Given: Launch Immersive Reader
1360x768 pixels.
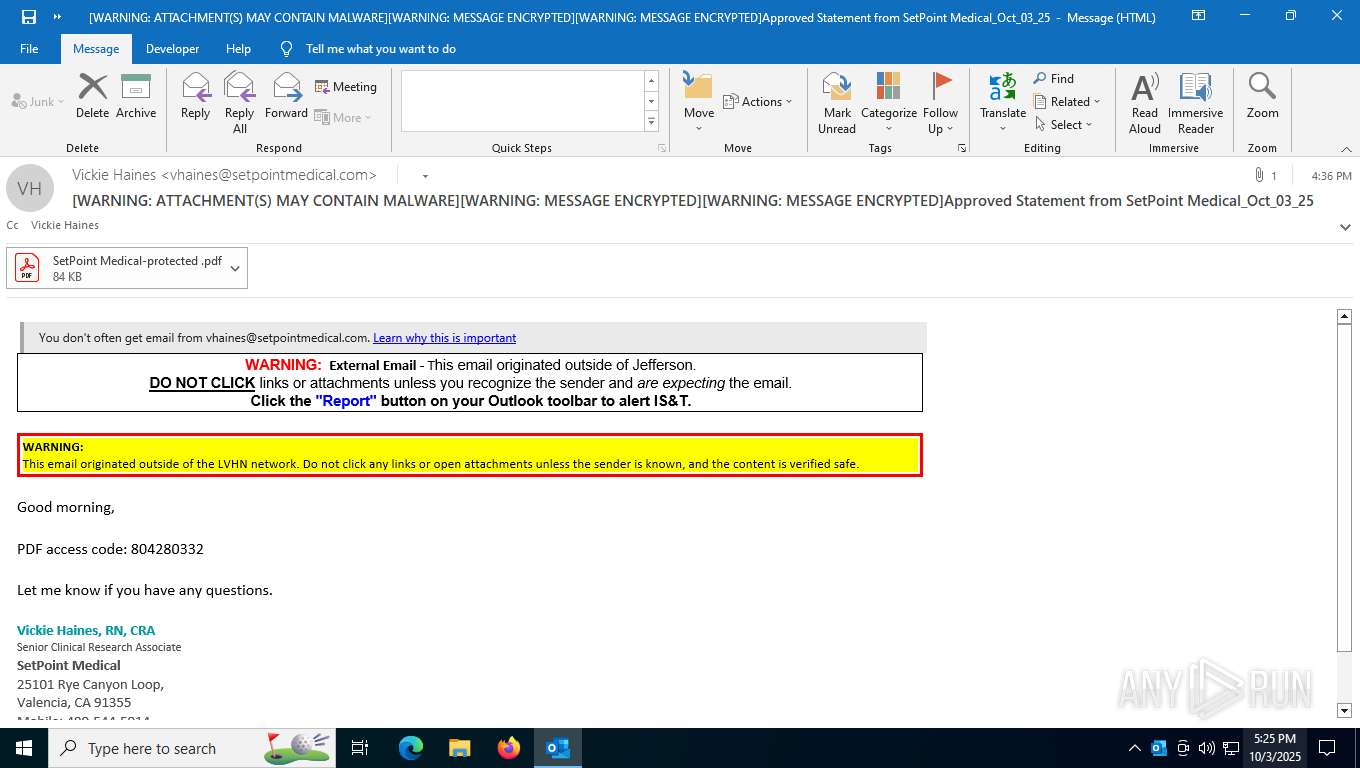Looking at the screenshot, I should click(x=1196, y=103).
